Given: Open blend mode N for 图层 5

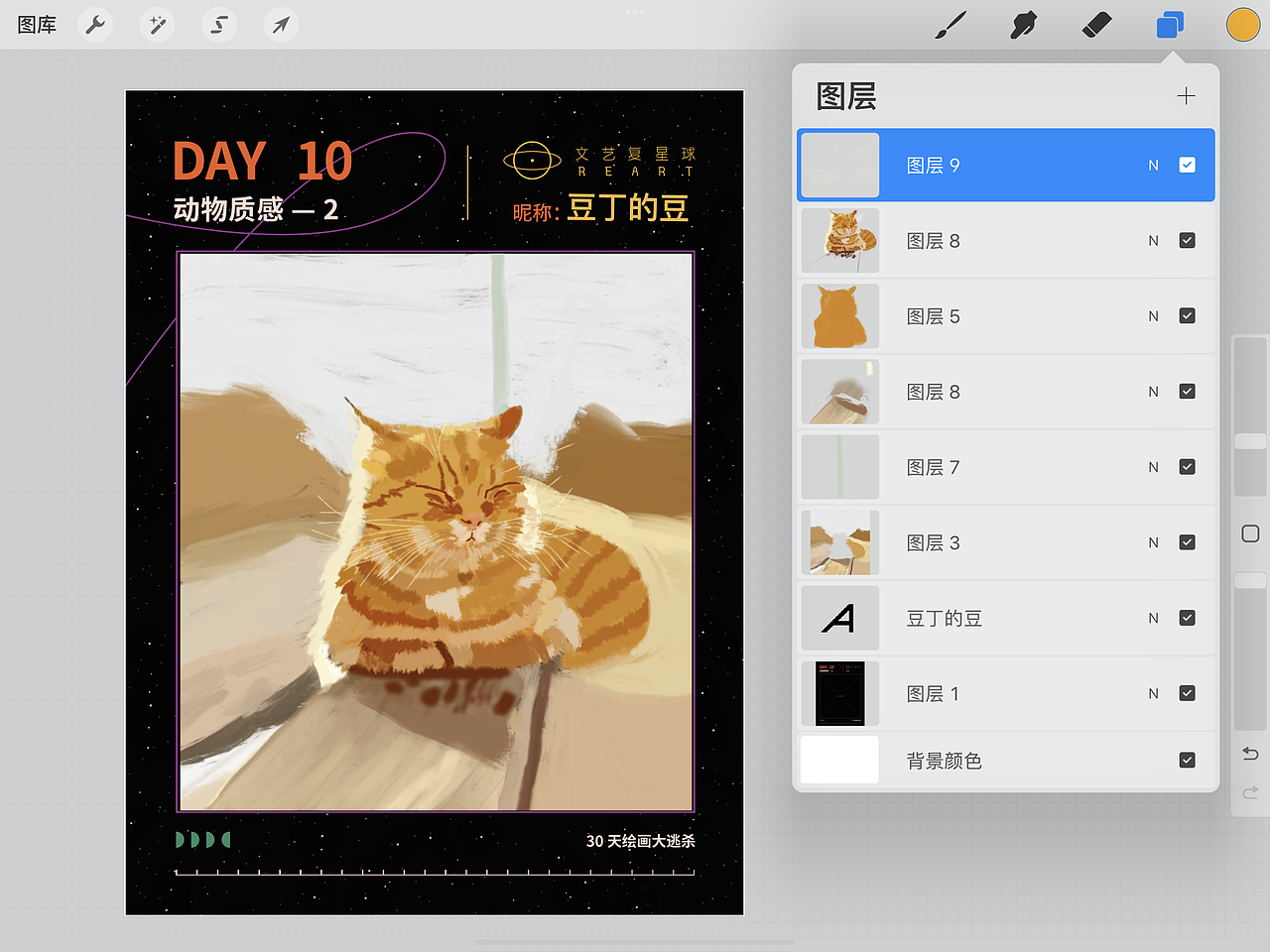Looking at the screenshot, I should (x=1153, y=316).
